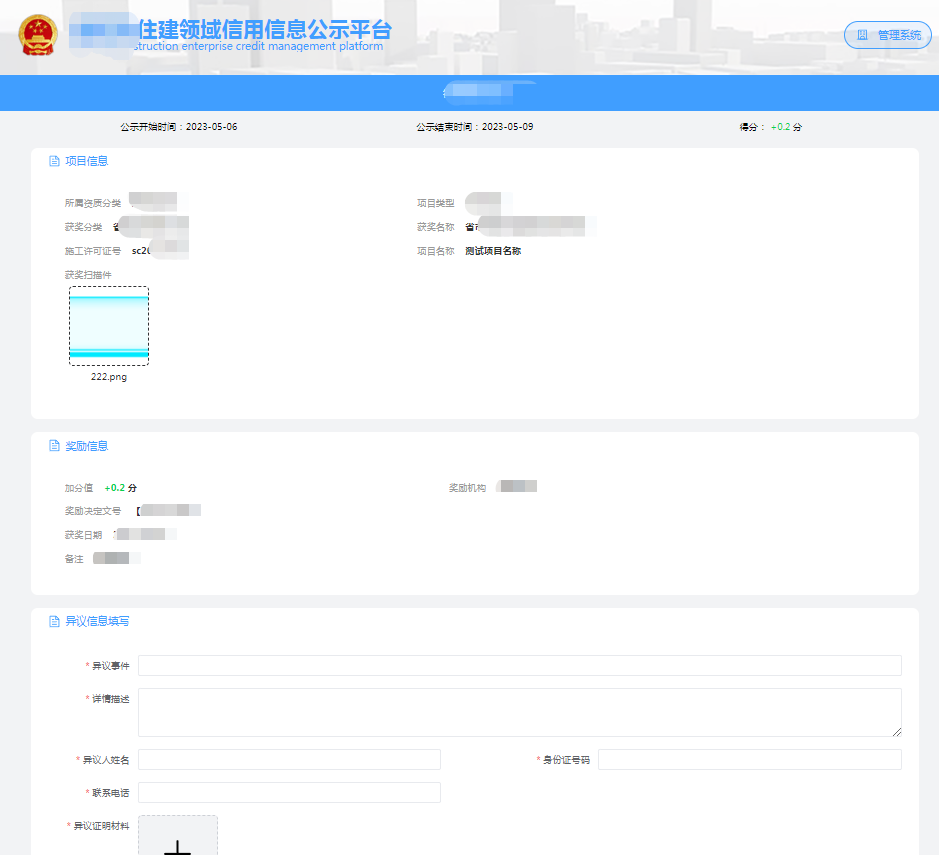Click the national emblem logo
The image size is (939, 855).
[x=39, y=35]
